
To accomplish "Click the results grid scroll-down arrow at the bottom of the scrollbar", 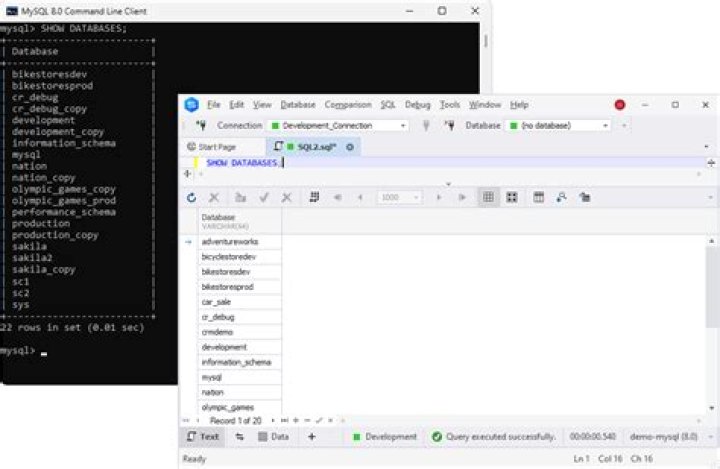I will [x=712, y=408].
